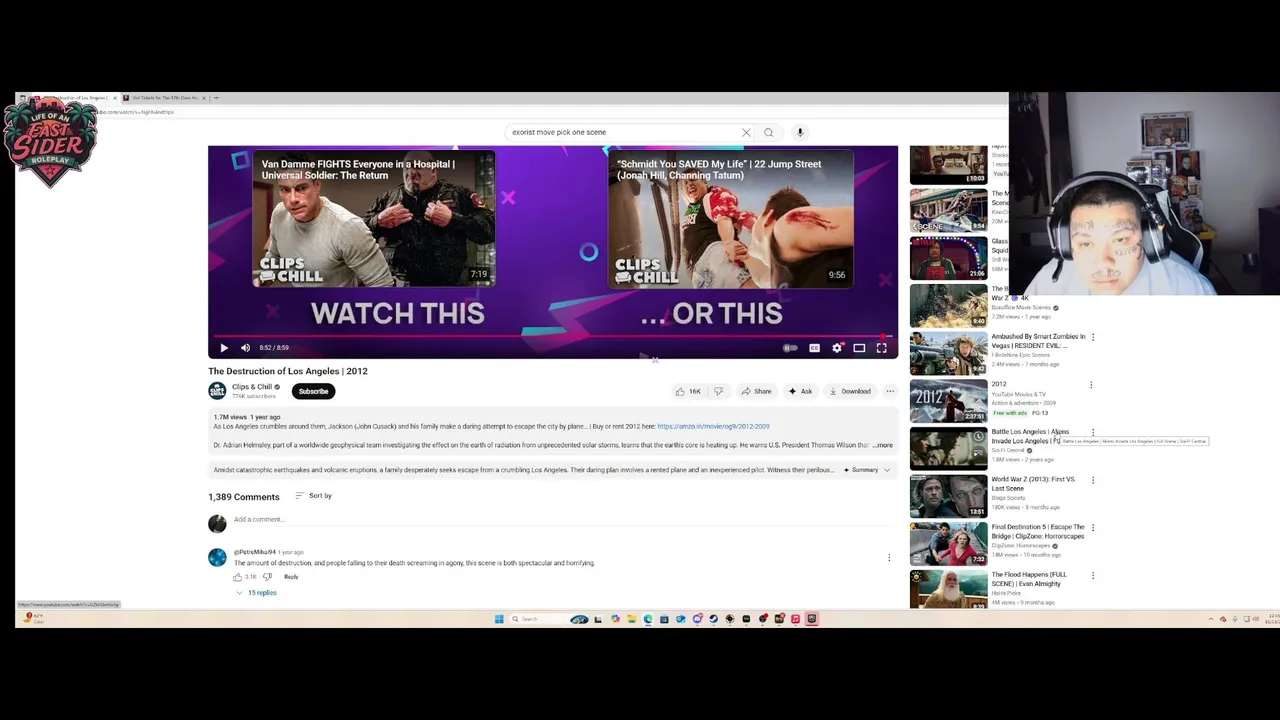The width and height of the screenshot is (1280, 720).
Task: Share the video
Action: [757, 391]
